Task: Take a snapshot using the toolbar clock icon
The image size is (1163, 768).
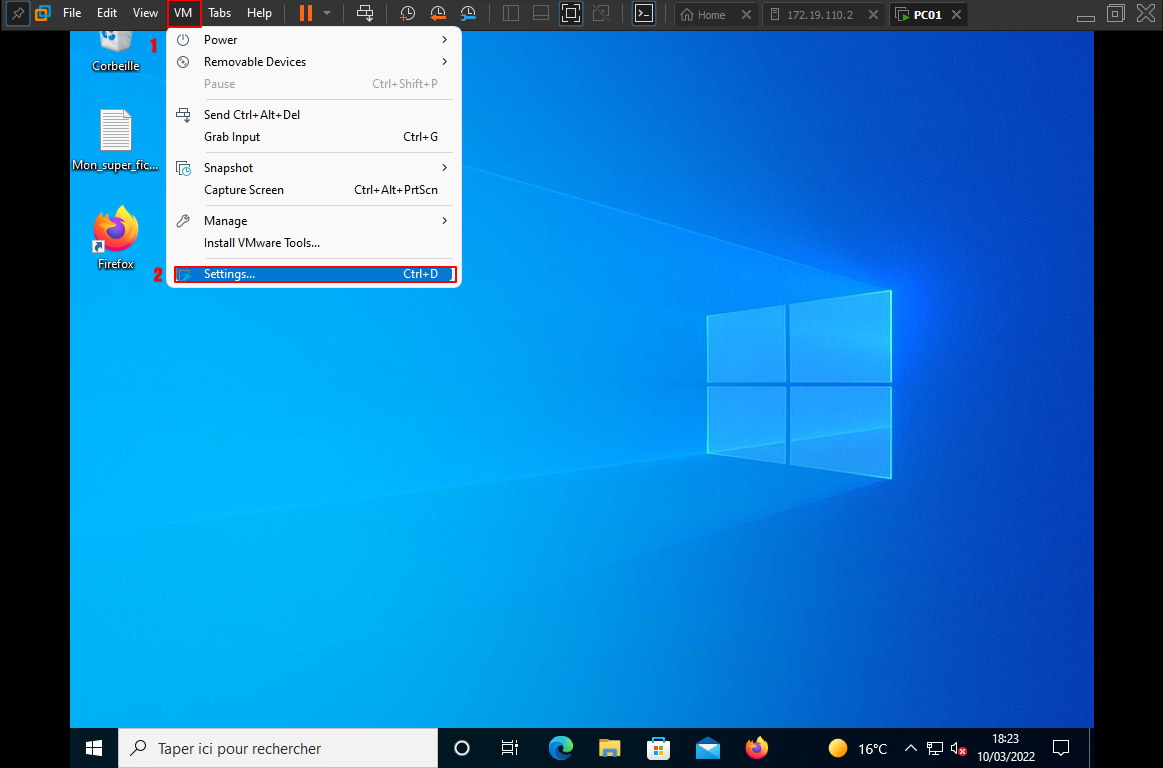Action: (408, 14)
